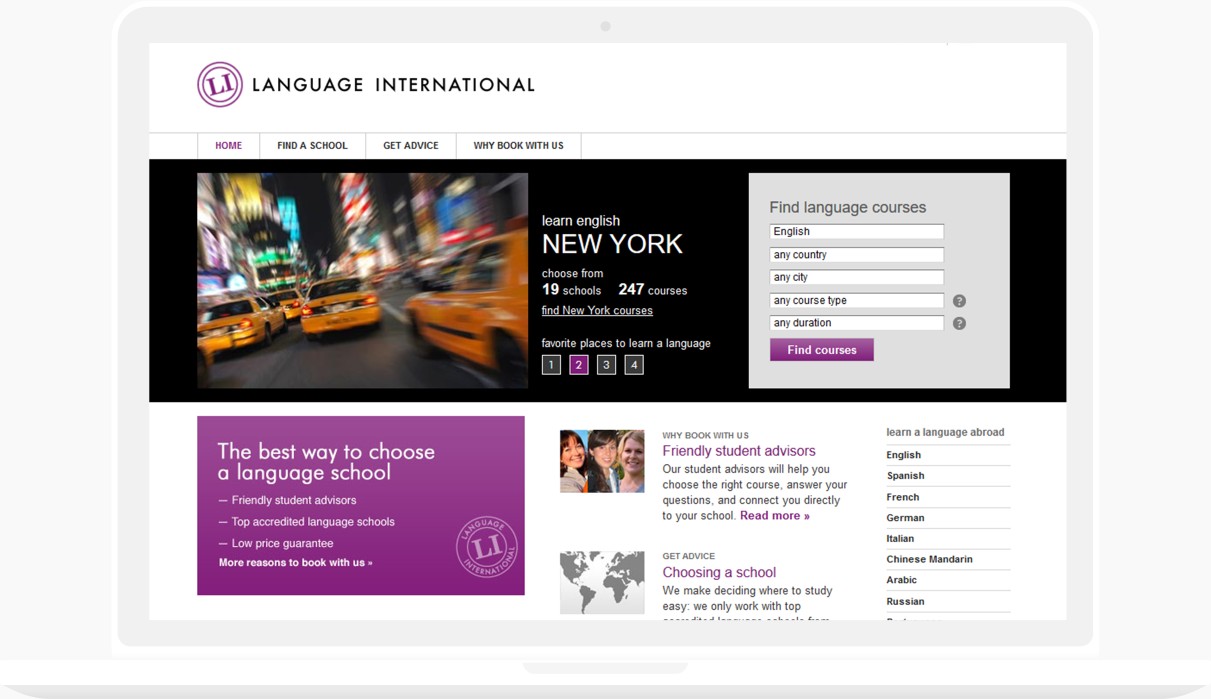Viewport: 1211px width, 699px height.
Task: Follow the find New York courses link
Action: coord(597,311)
